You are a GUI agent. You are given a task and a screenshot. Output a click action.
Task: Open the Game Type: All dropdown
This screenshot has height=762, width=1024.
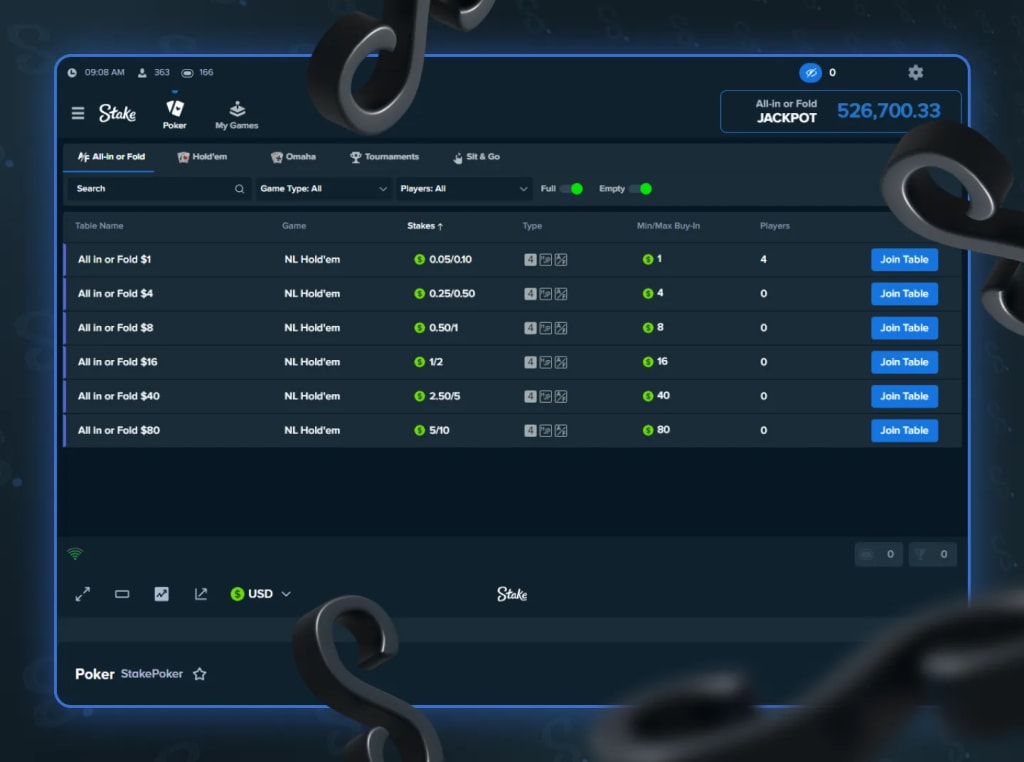tap(322, 188)
